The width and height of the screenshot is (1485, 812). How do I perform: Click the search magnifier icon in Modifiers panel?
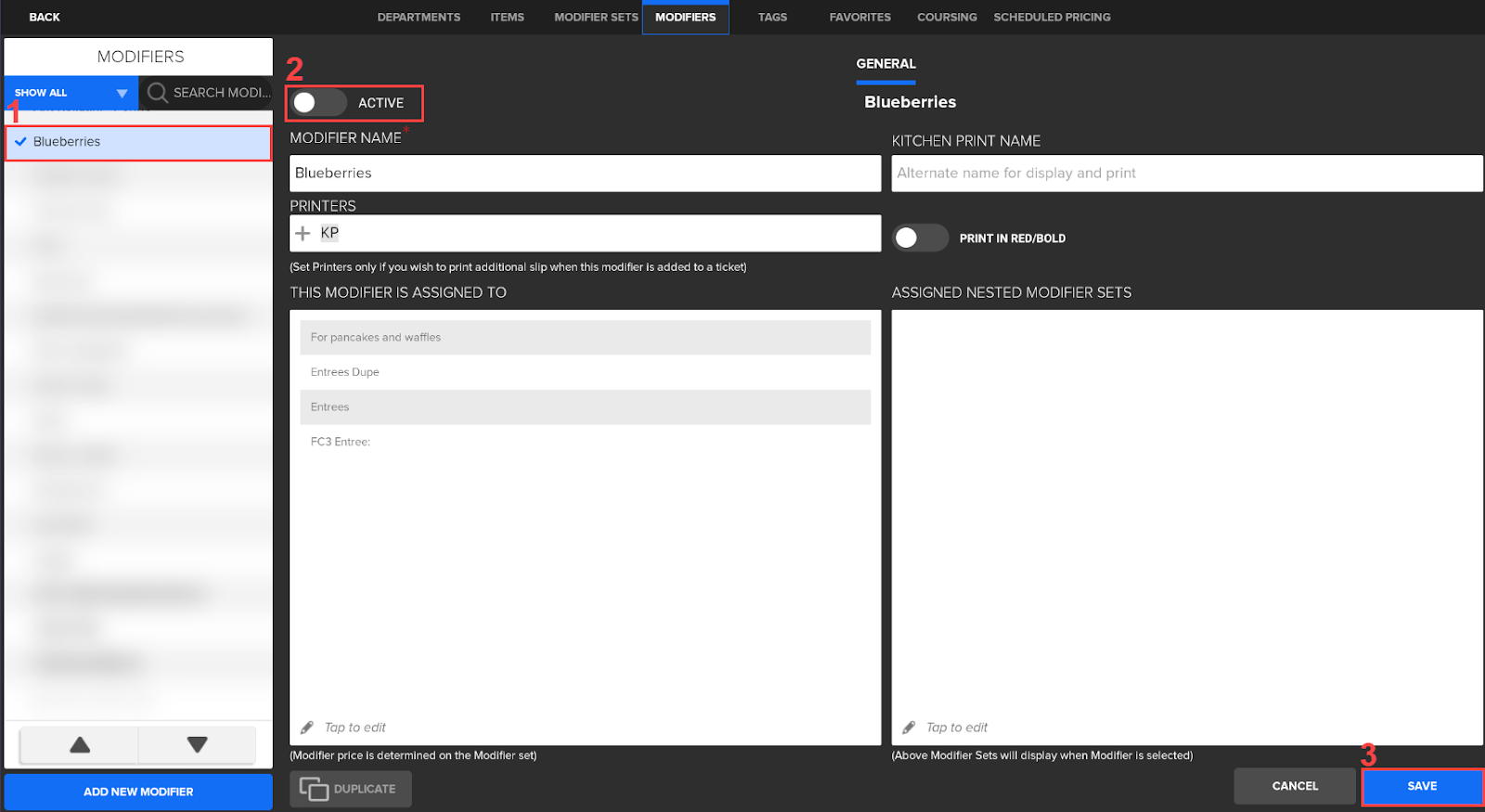point(158,93)
